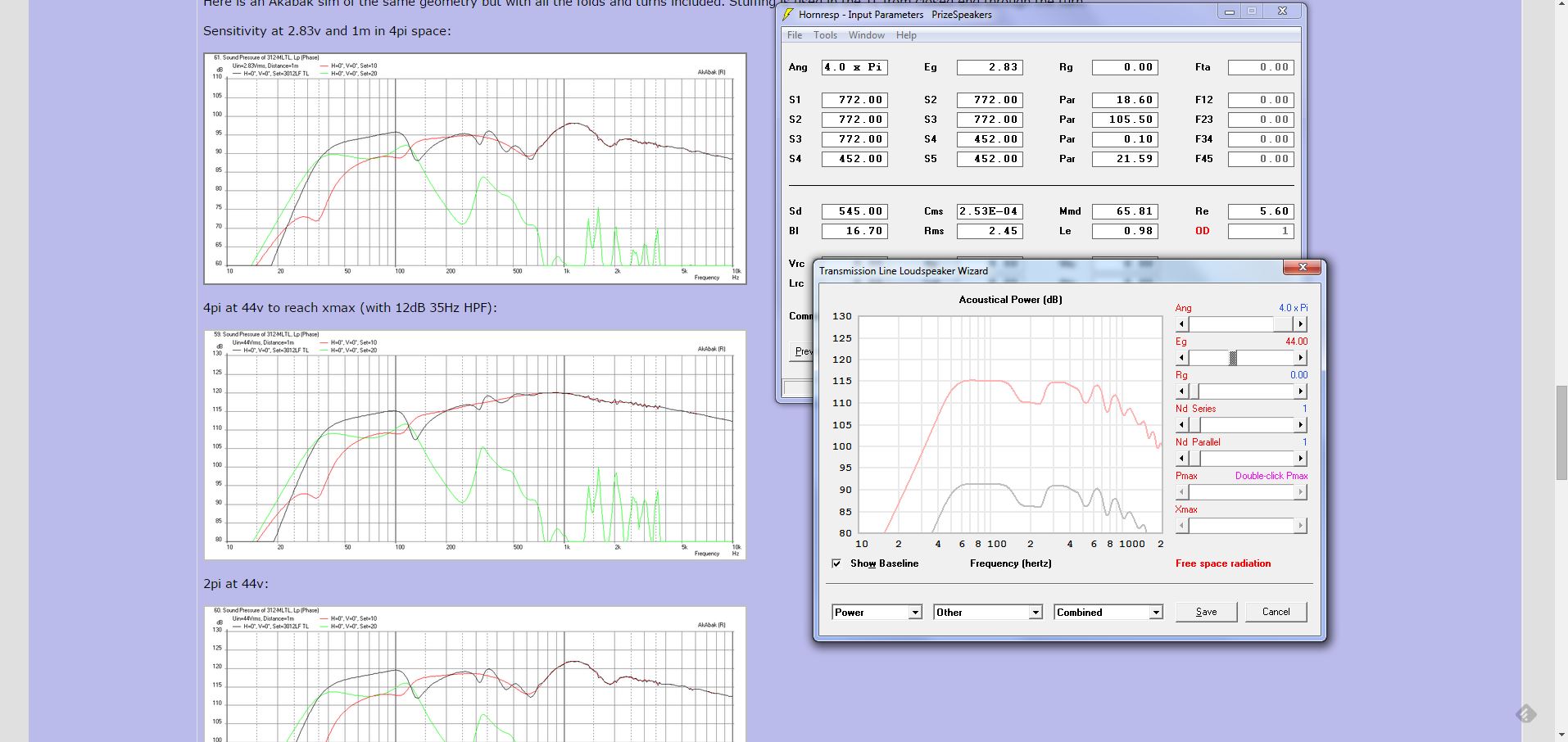The image size is (1568, 742).
Task: Open the 4pi at 44v graph image
Action: click(475, 445)
